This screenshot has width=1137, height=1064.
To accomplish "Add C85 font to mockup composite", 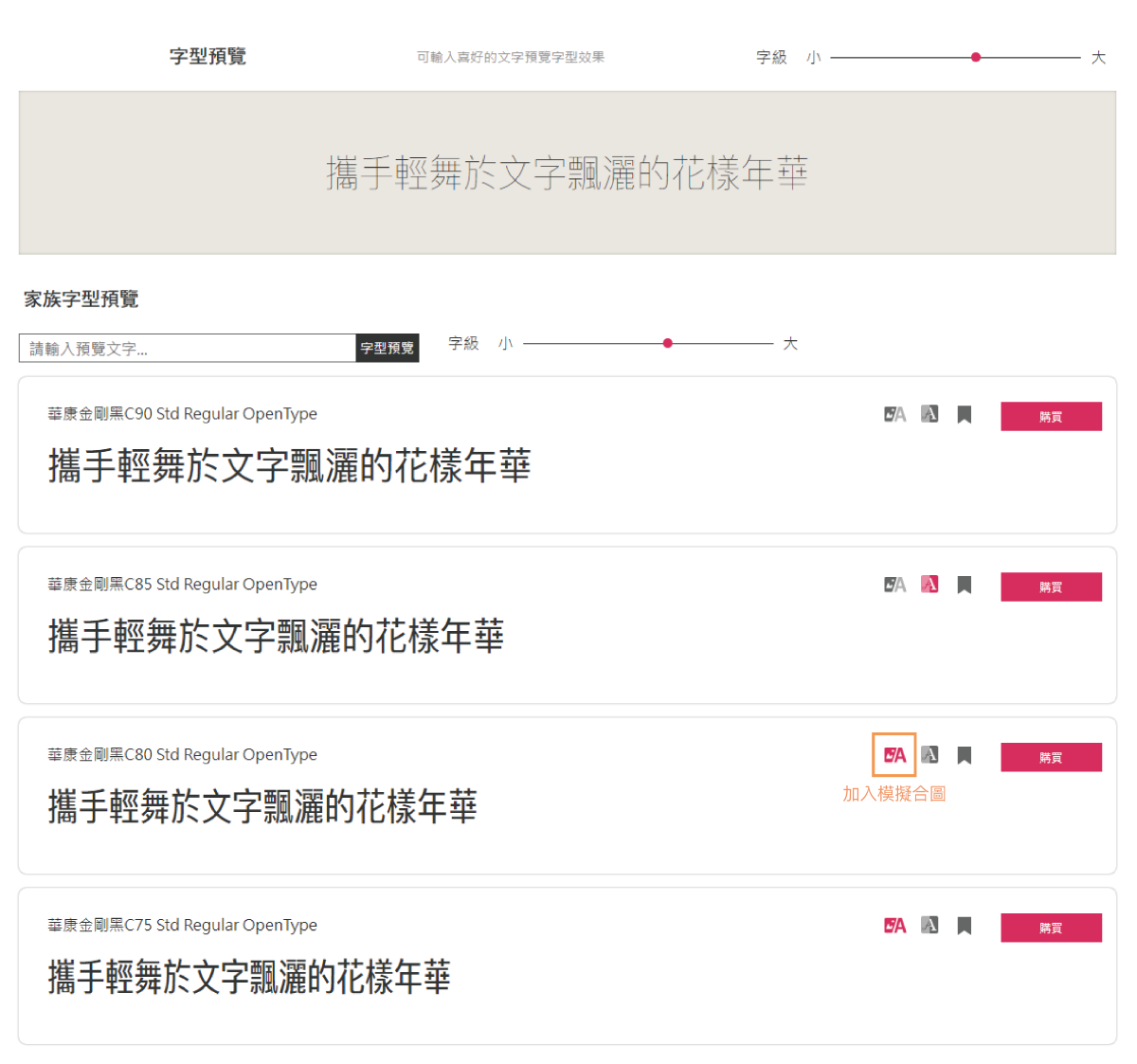I will pyautogui.click(x=894, y=585).
